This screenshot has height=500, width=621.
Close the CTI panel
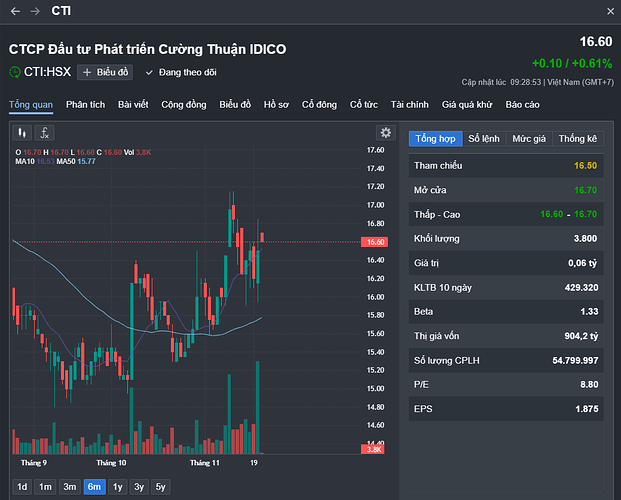pos(610,11)
